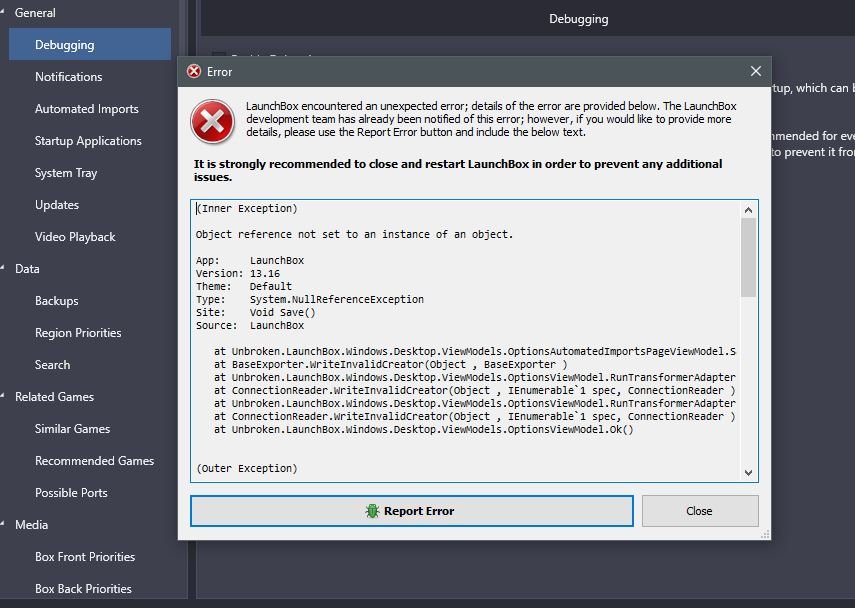Screen dimensions: 855x608
Task: Click the Media category label
Action: 32,525
